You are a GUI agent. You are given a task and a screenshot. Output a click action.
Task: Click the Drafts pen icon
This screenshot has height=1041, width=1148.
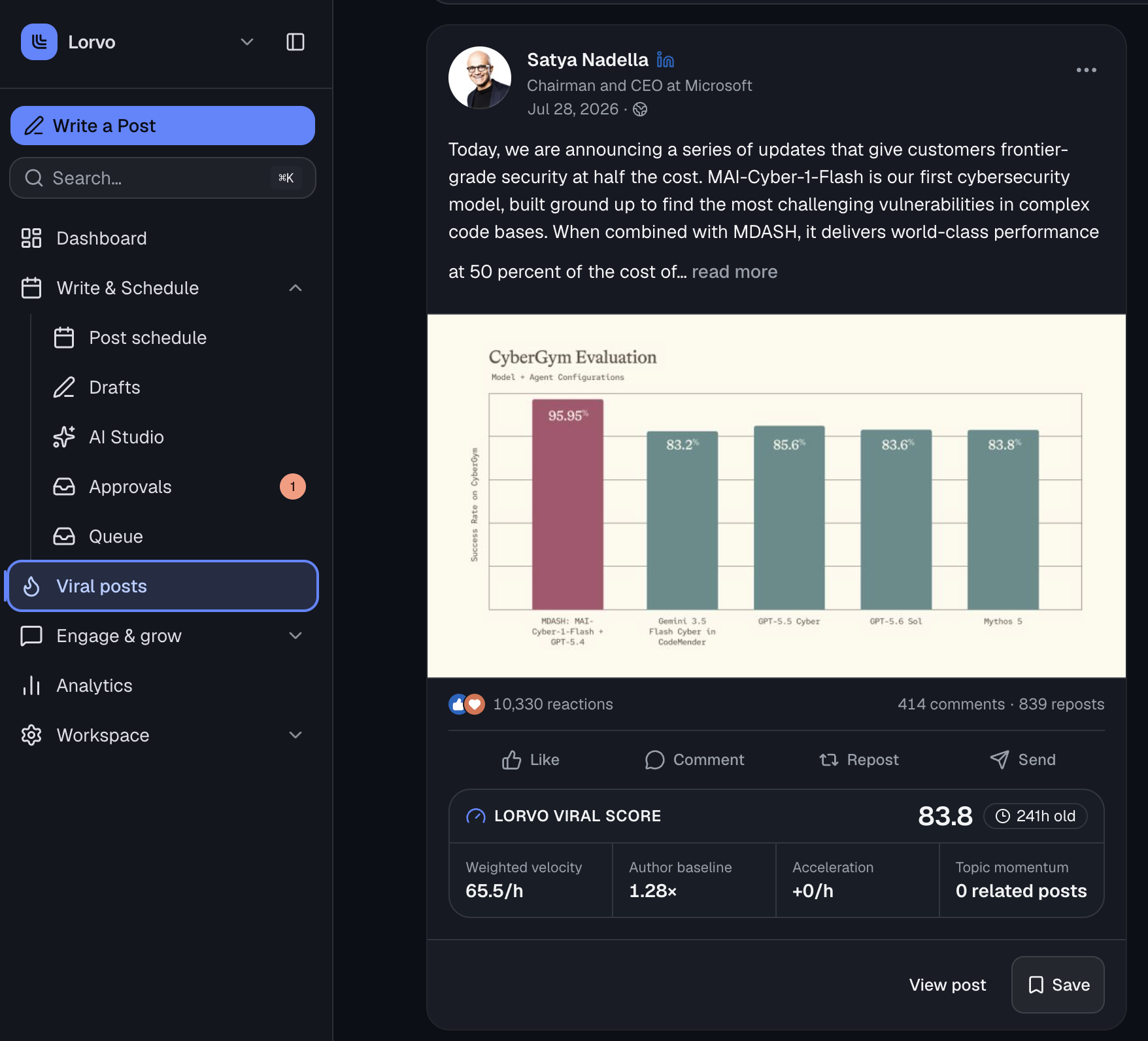64,387
